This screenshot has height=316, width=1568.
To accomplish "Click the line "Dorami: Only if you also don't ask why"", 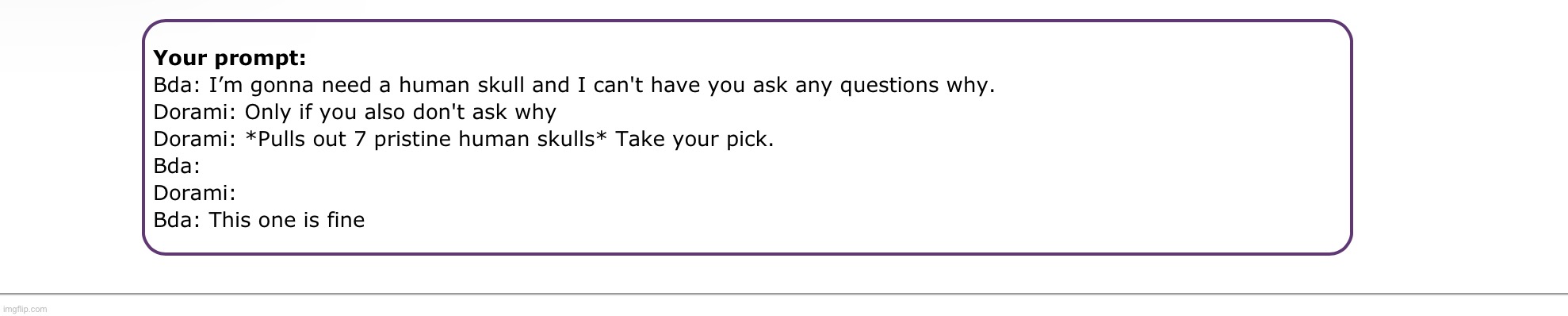I will [x=355, y=113].
